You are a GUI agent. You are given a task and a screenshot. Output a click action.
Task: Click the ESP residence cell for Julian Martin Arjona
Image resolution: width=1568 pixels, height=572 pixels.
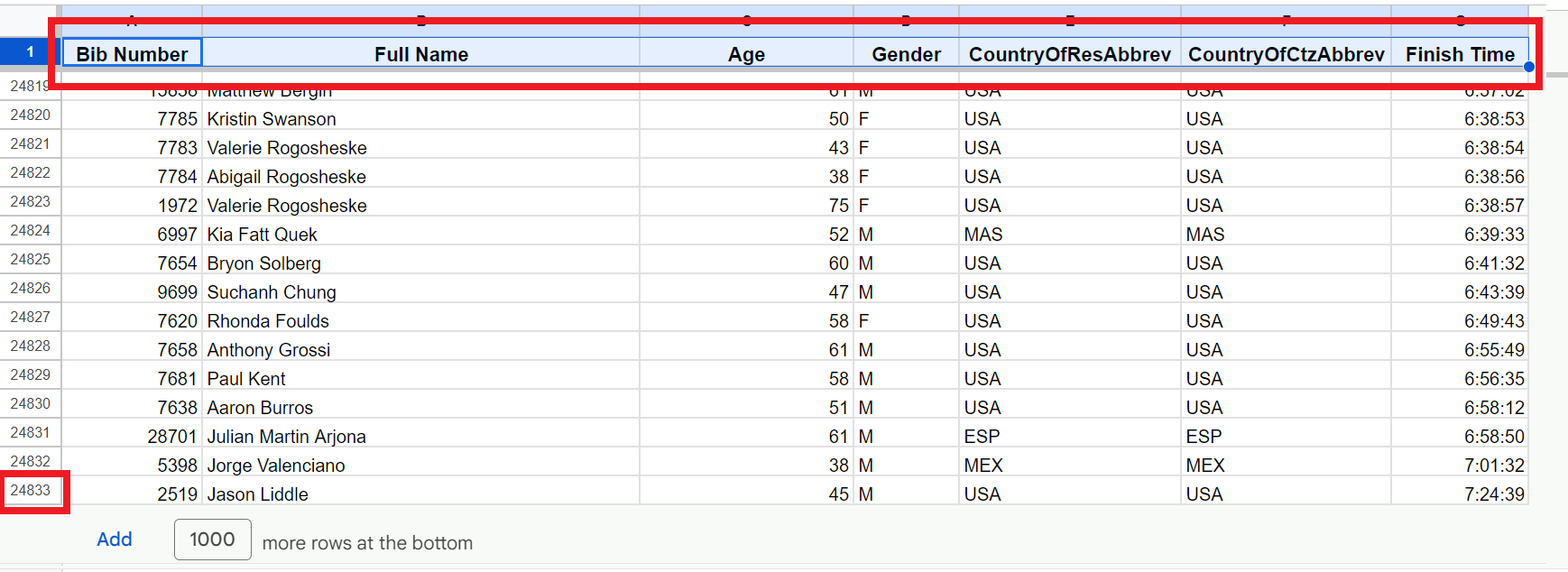point(1069,437)
